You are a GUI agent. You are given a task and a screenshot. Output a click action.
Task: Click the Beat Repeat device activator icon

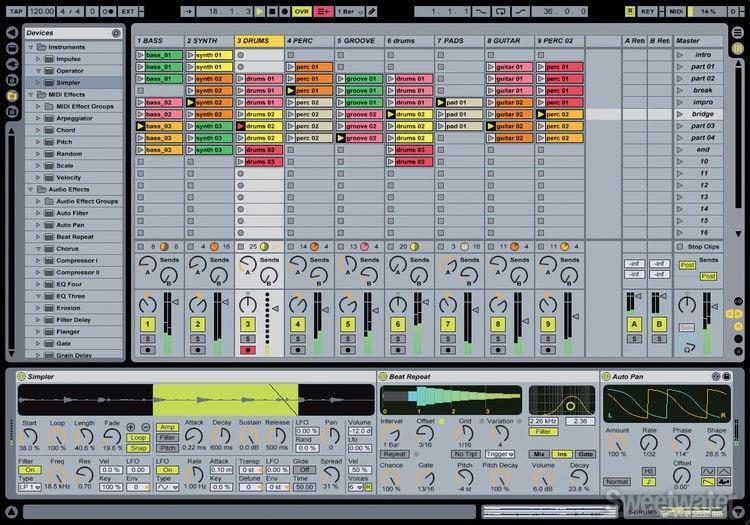tap(384, 377)
